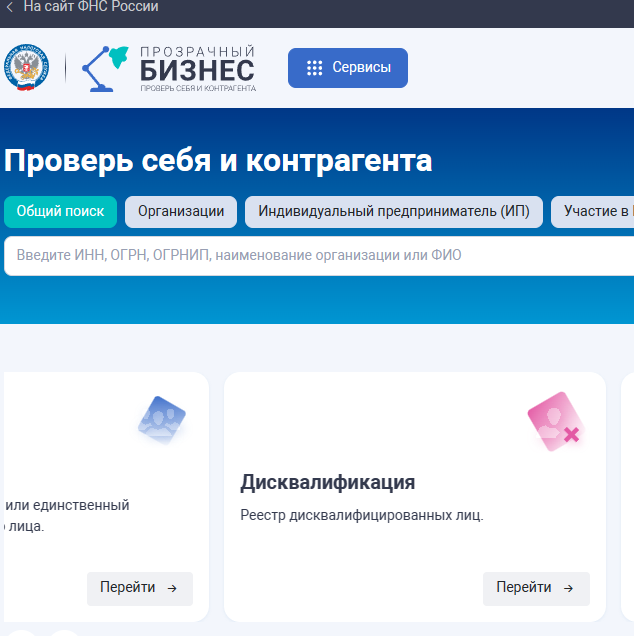Click the pink disqualified person icon
The image size is (634, 636).
click(555, 421)
